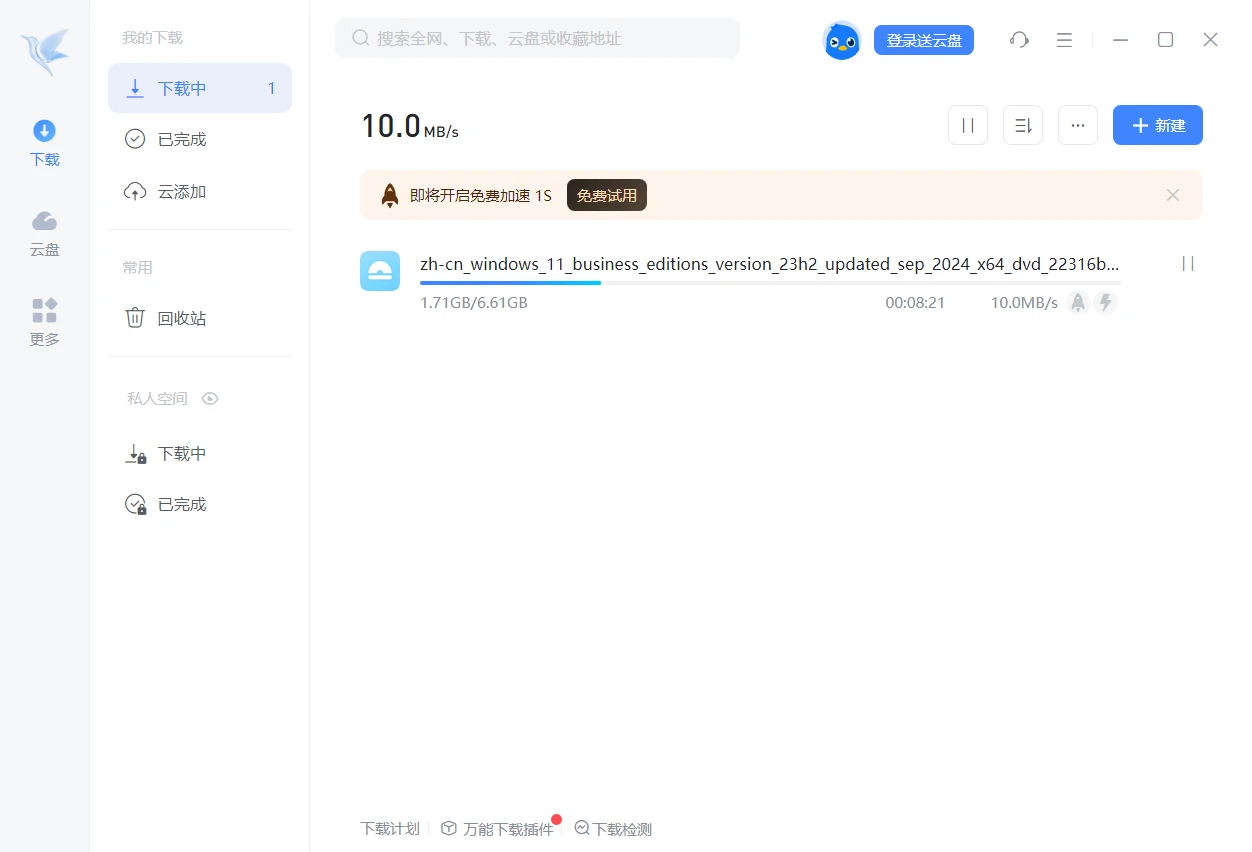Click the 新建 new download button

(1157, 126)
